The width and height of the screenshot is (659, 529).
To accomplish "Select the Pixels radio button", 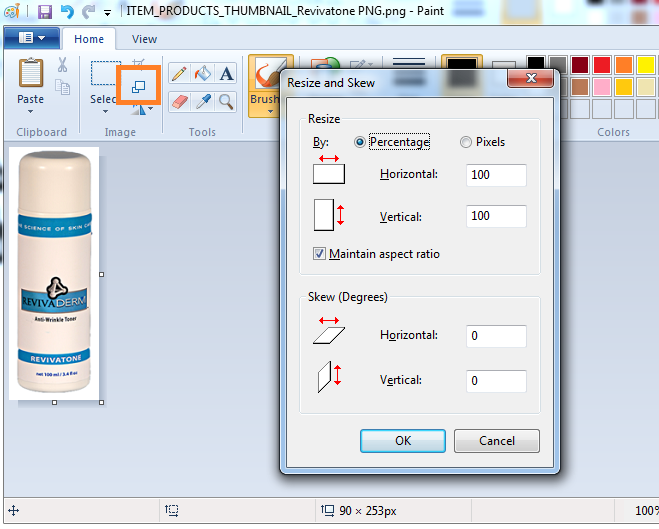I will [x=466, y=142].
